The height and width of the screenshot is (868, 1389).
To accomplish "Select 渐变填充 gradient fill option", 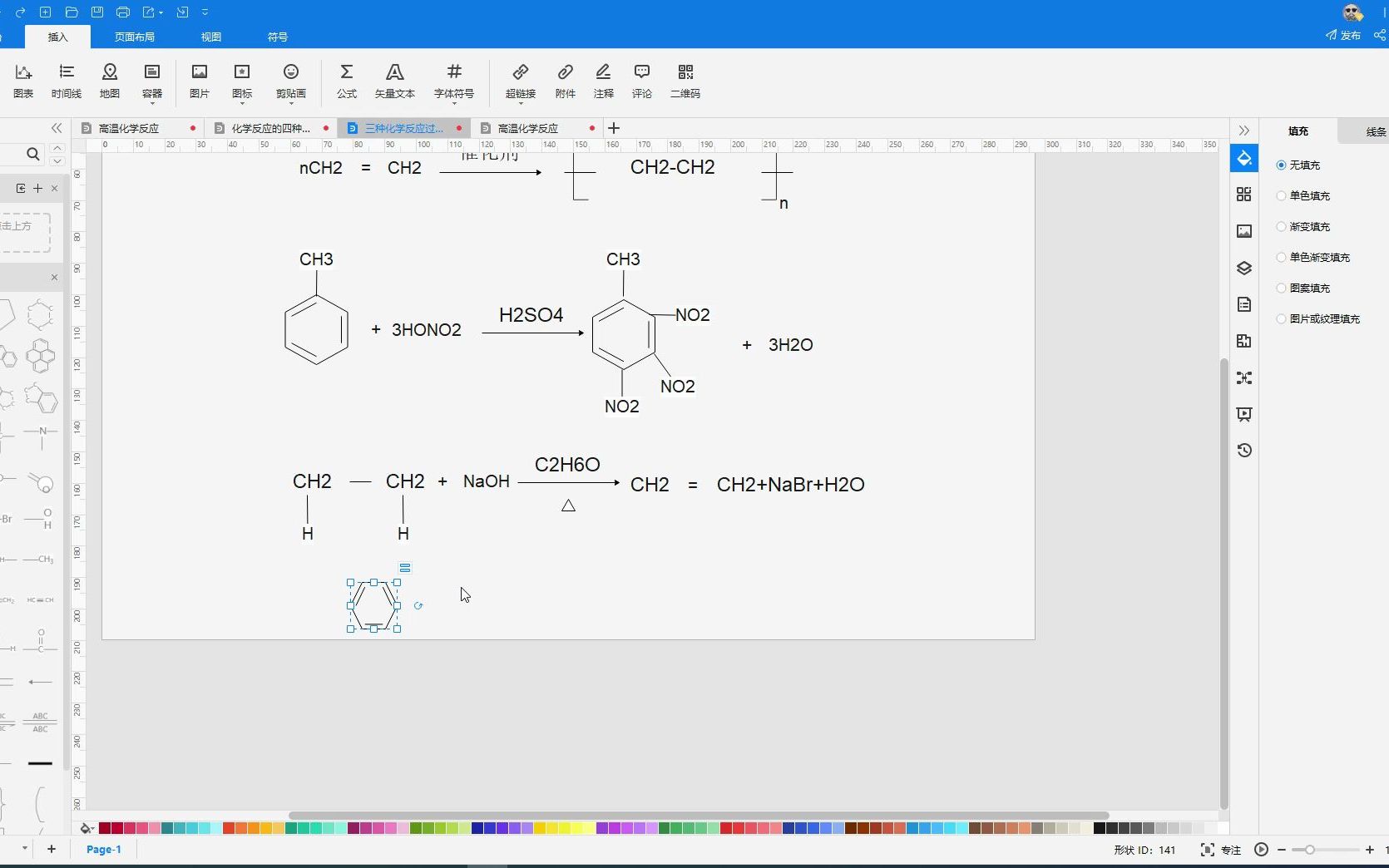I will pyautogui.click(x=1303, y=227).
